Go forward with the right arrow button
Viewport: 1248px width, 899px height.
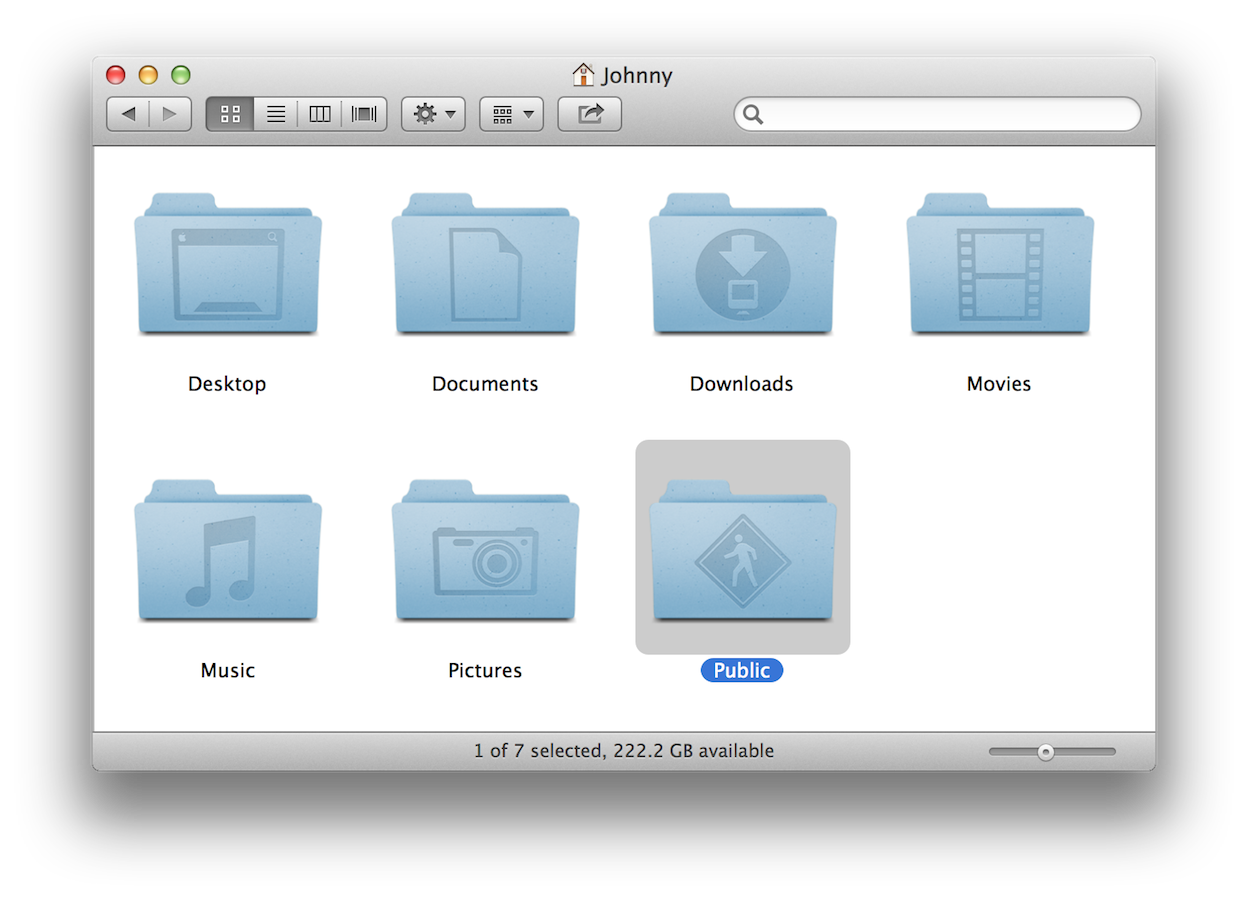pyautogui.click(x=170, y=114)
